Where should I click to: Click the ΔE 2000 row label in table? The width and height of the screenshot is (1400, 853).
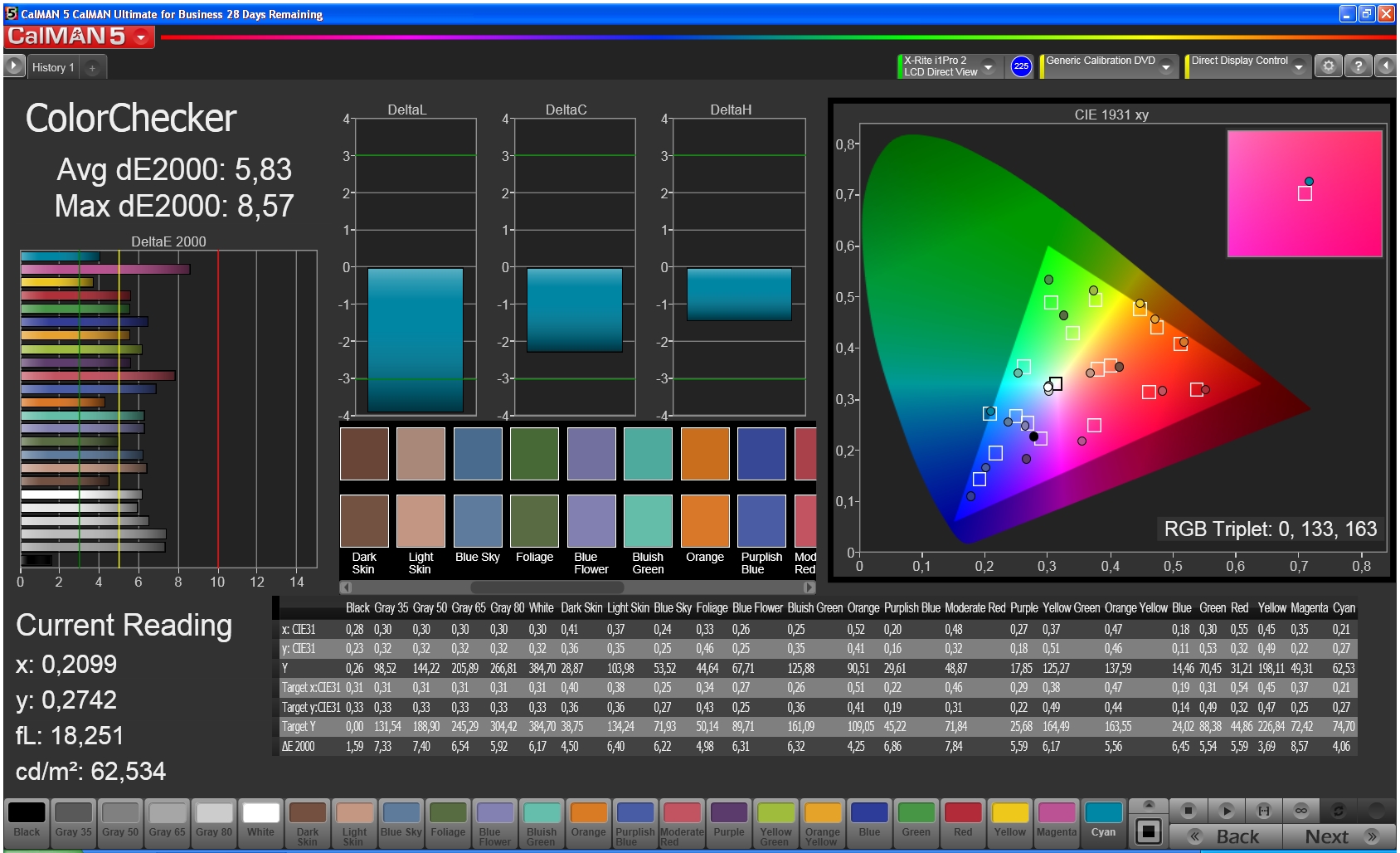(298, 746)
